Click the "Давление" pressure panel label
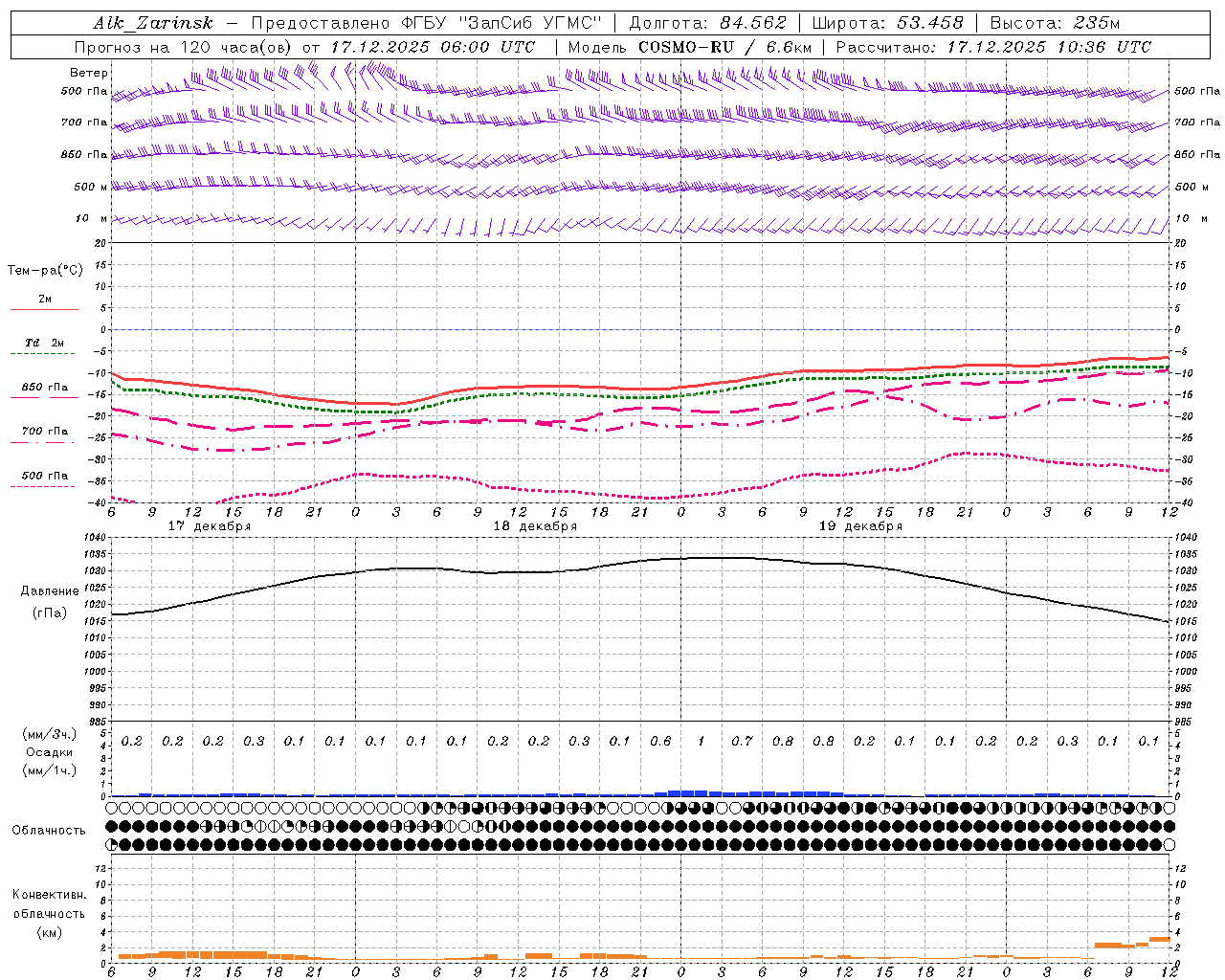This screenshot has width=1225, height=980. [x=50, y=591]
